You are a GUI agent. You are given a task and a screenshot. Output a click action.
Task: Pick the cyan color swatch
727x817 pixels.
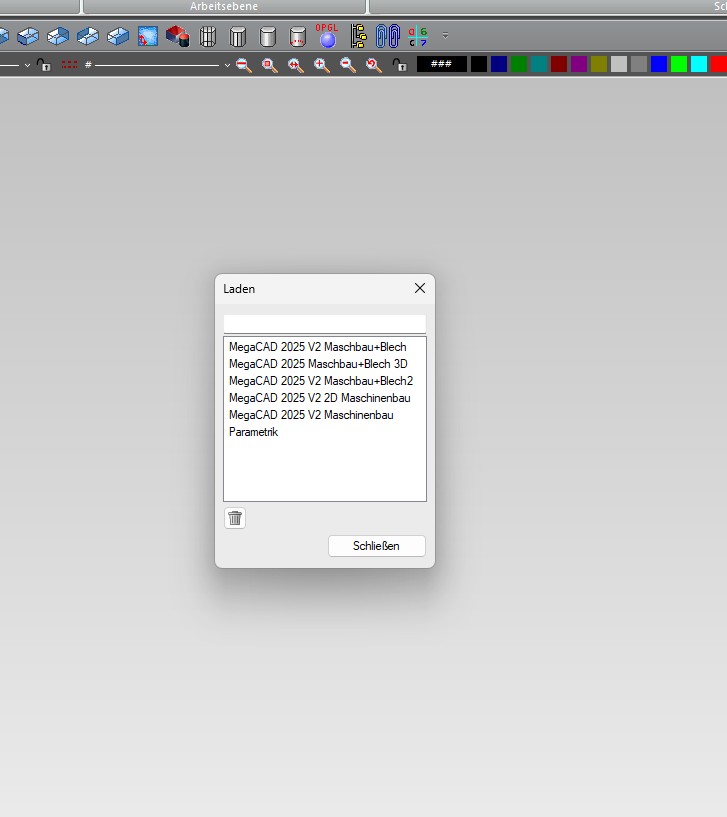(699, 64)
